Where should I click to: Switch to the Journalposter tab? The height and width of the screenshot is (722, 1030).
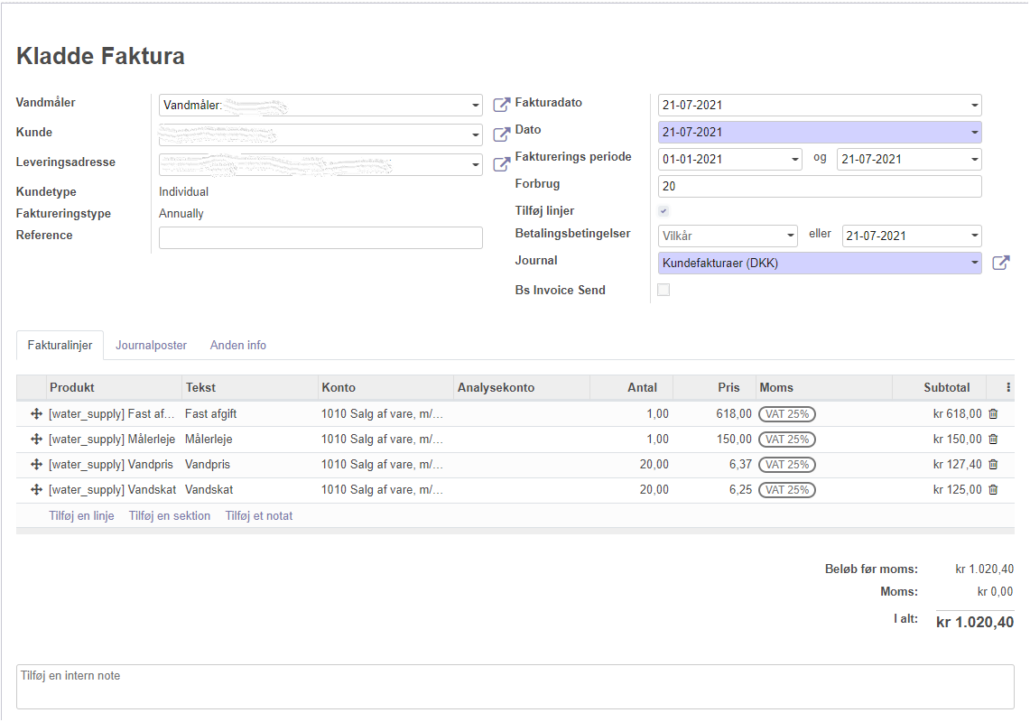pos(151,345)
